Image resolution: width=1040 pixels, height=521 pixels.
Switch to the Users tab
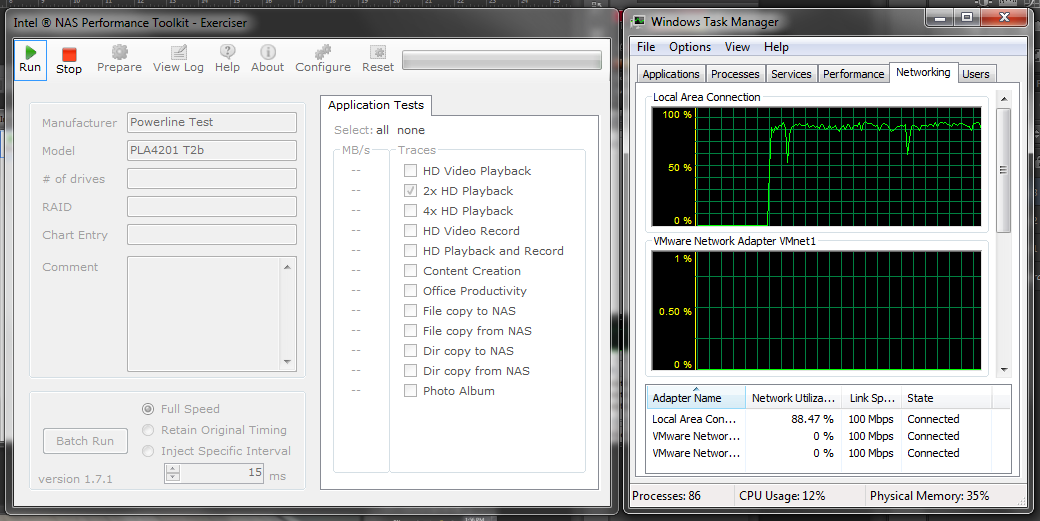976,74
